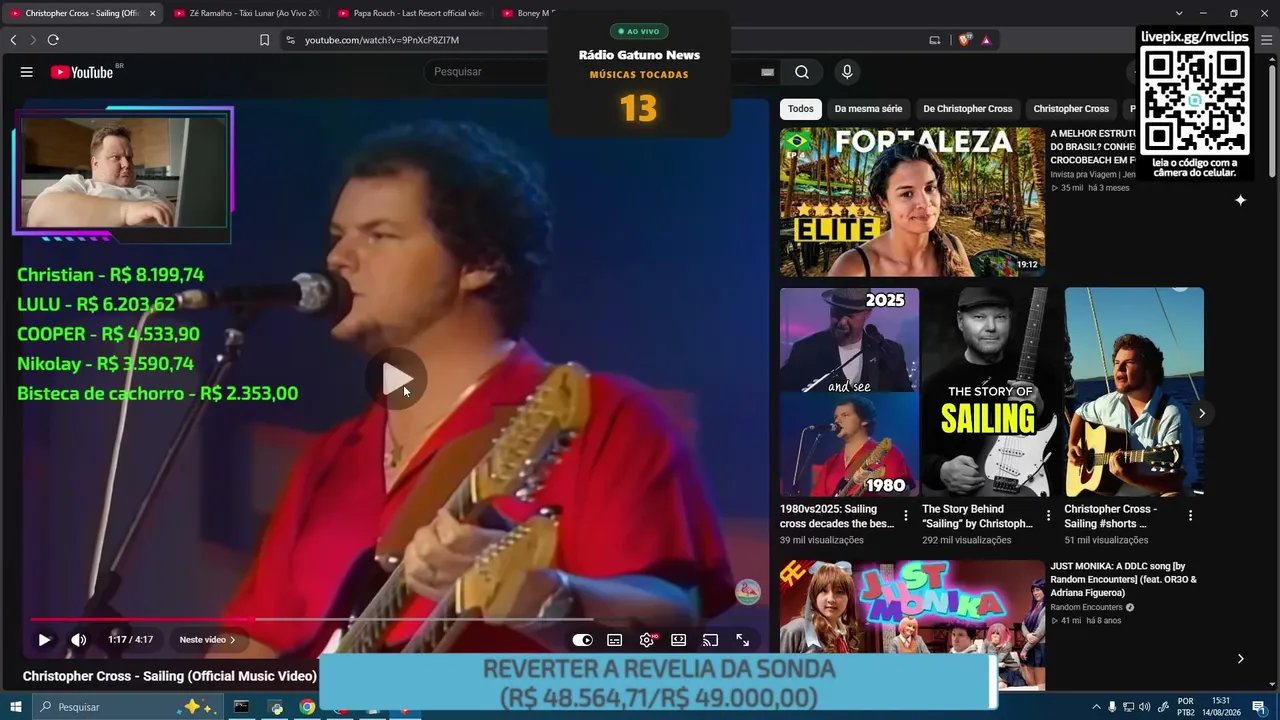The image size is (1280, 720).
Task: Open options for The Story Behind Sailing
Action: point(1048,516)
